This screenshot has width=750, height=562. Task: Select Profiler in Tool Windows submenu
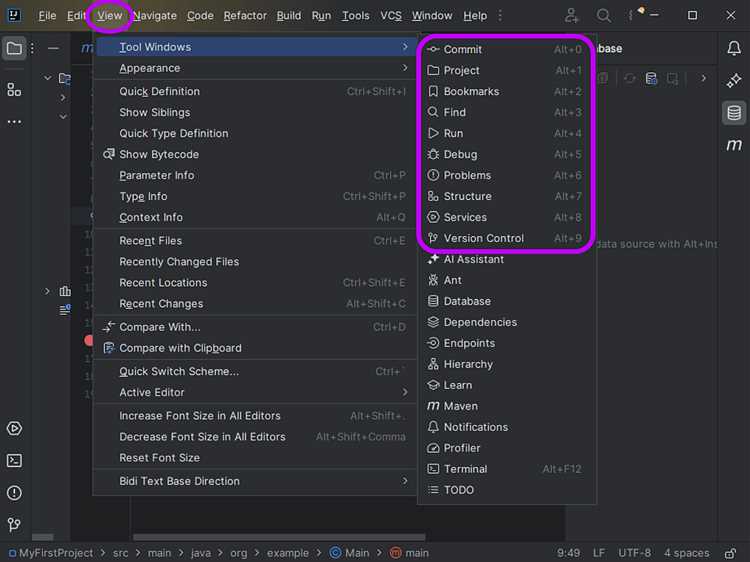click(506, 448)
